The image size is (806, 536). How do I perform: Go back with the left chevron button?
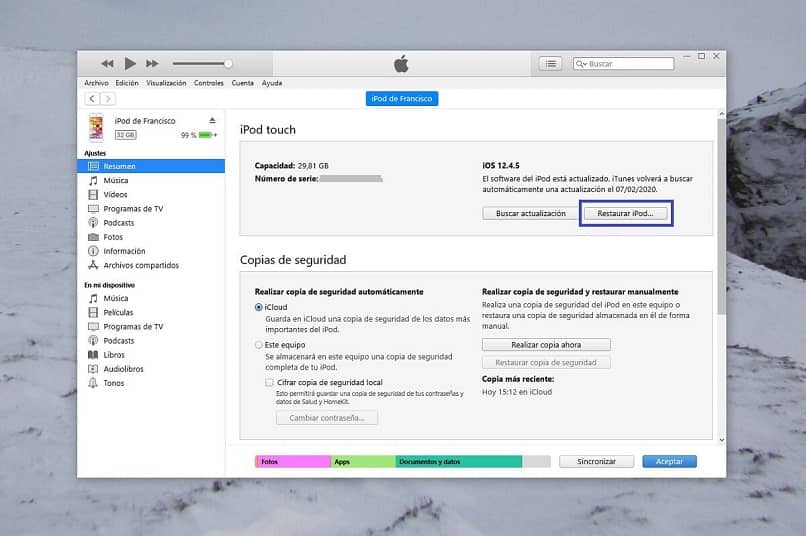[x=92, y=99]
